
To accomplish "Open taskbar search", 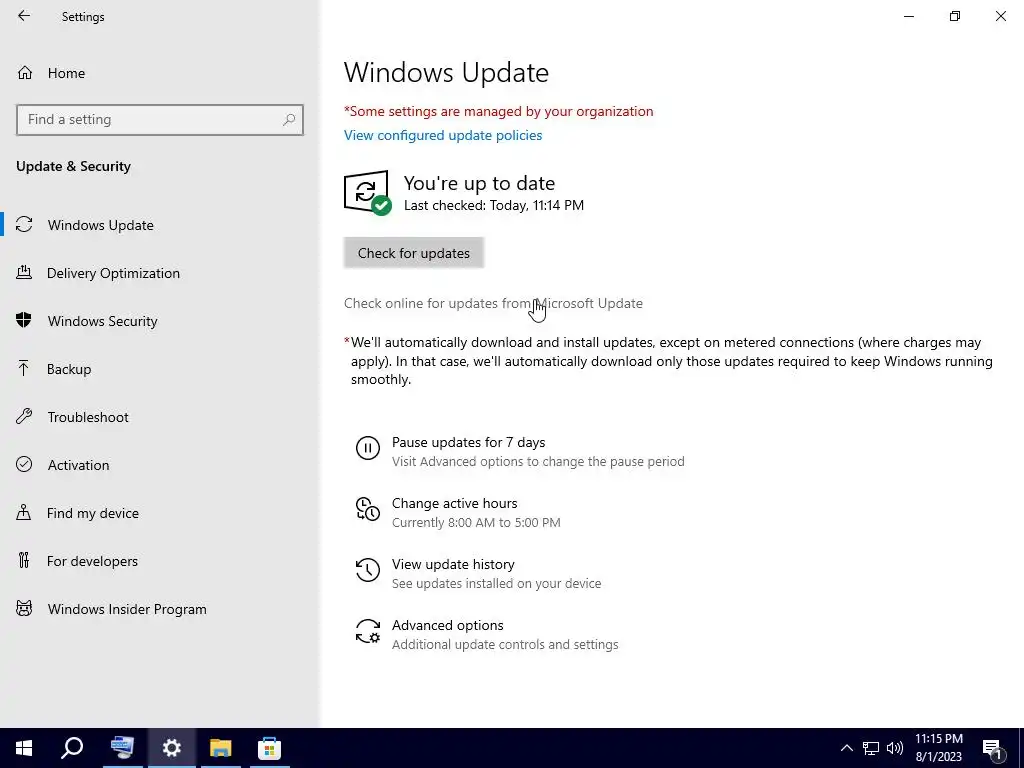I will [72, 748].
